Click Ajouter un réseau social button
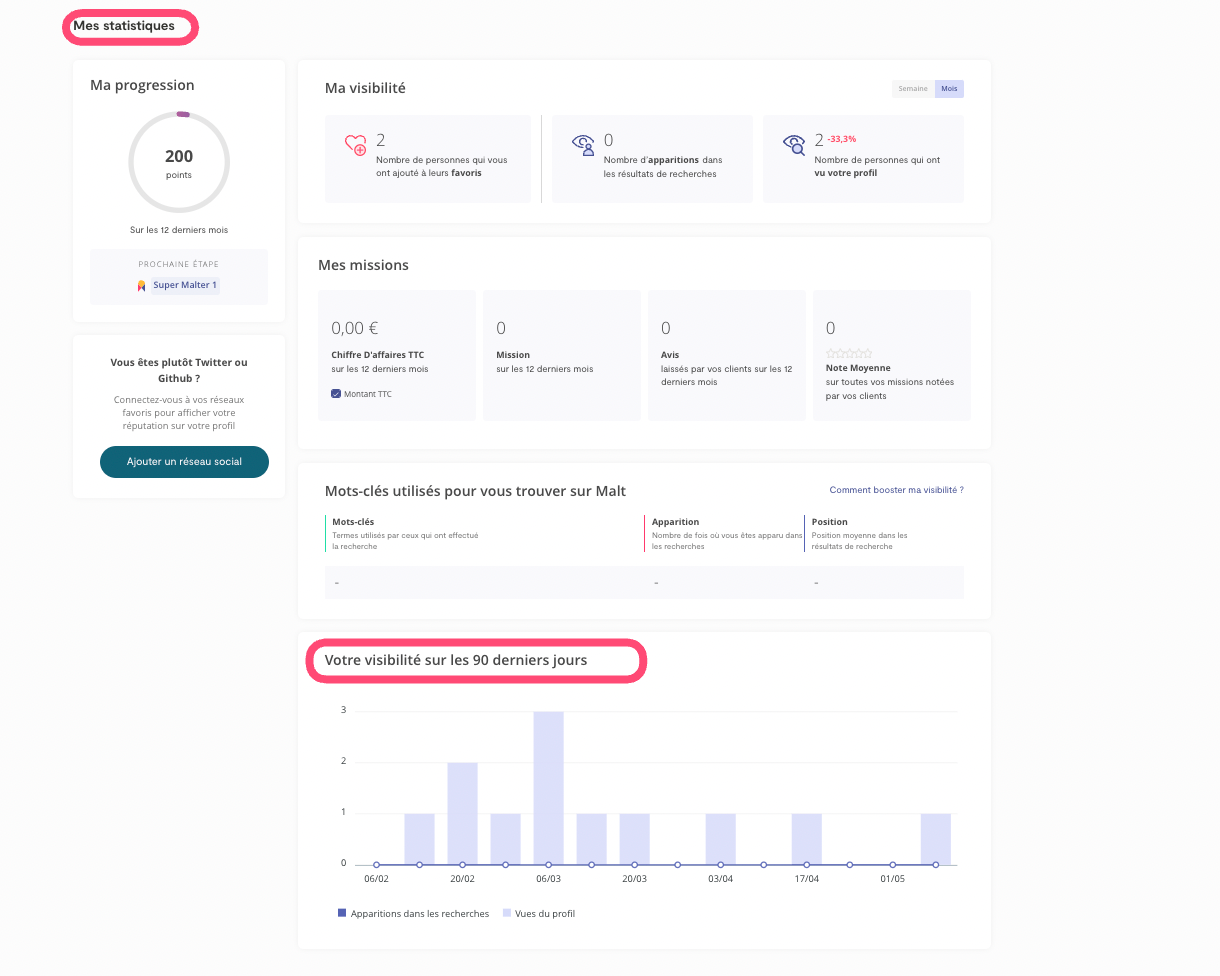The image size is (1220, 976). pos(184,462)
